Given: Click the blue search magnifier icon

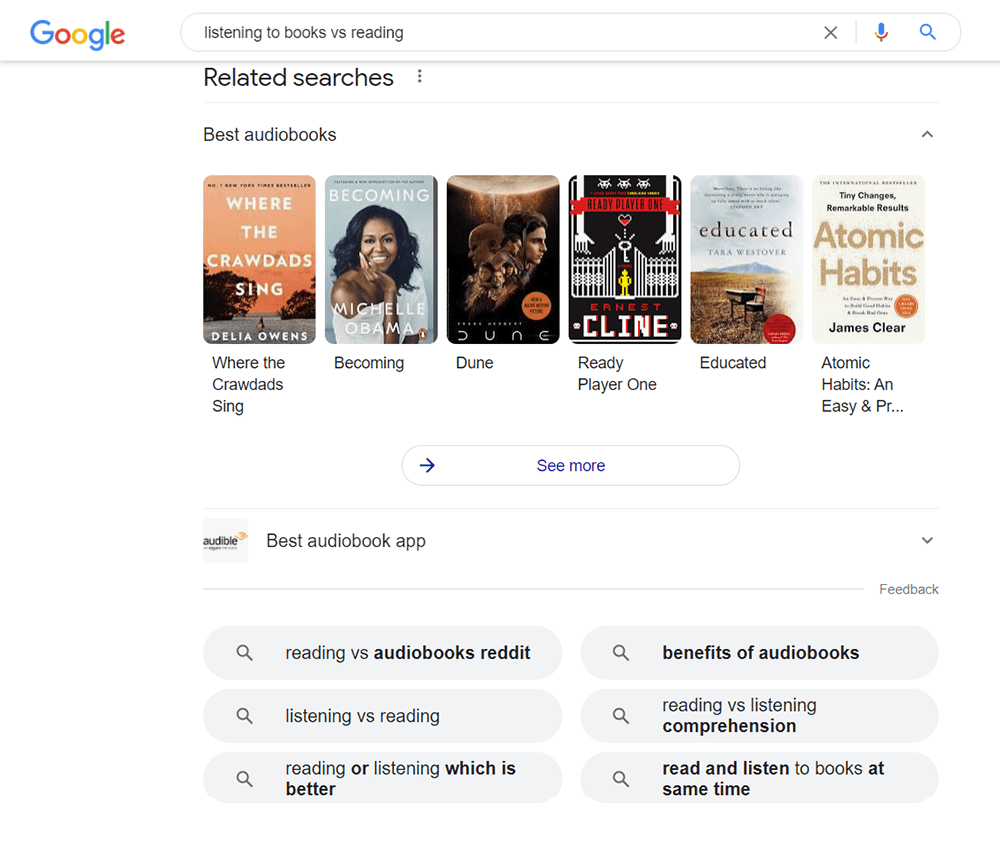Looking at the screenshot, I should 927,32.
